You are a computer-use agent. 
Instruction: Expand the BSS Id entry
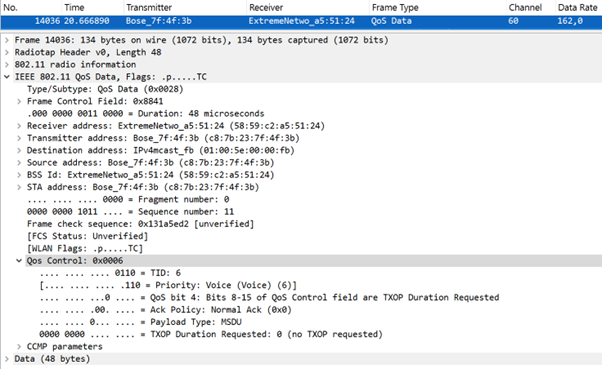tap(19, 175)
